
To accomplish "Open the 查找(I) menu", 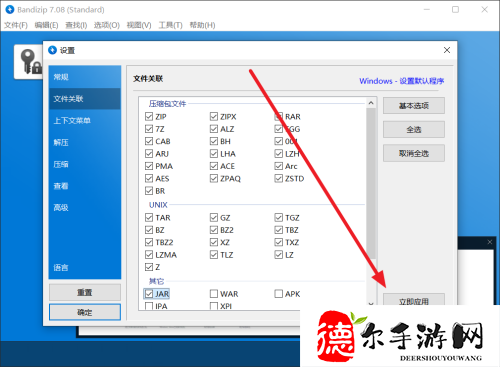I will tap(76, 25).
